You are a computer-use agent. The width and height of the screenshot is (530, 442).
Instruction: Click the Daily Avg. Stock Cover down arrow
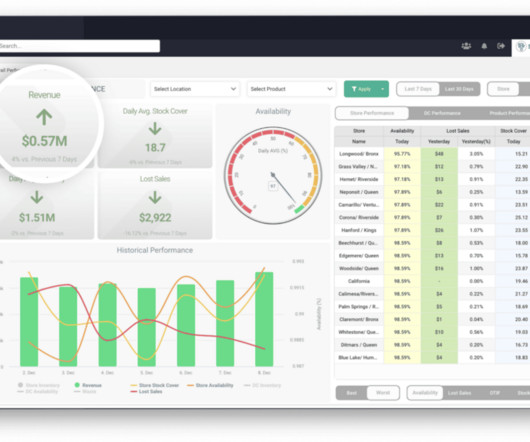coord(155,128)
